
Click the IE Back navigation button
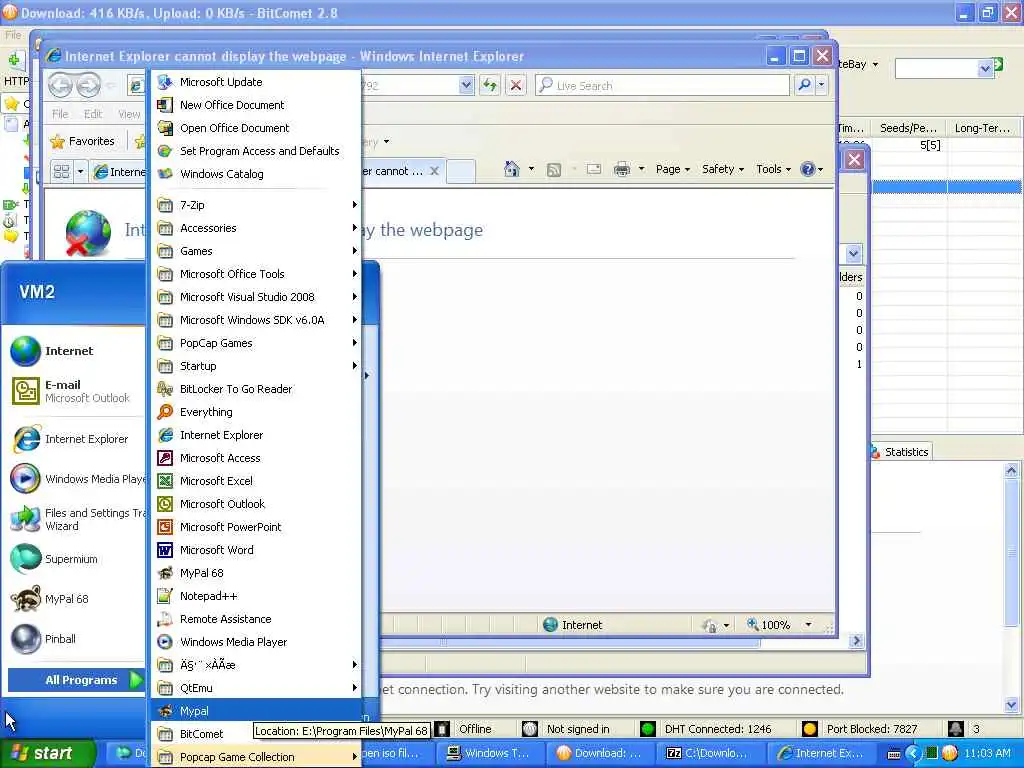[60, 85]
